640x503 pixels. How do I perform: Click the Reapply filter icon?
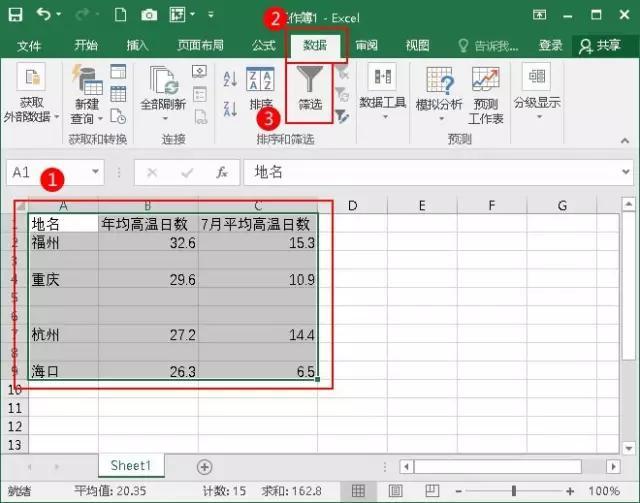point(342,95)
